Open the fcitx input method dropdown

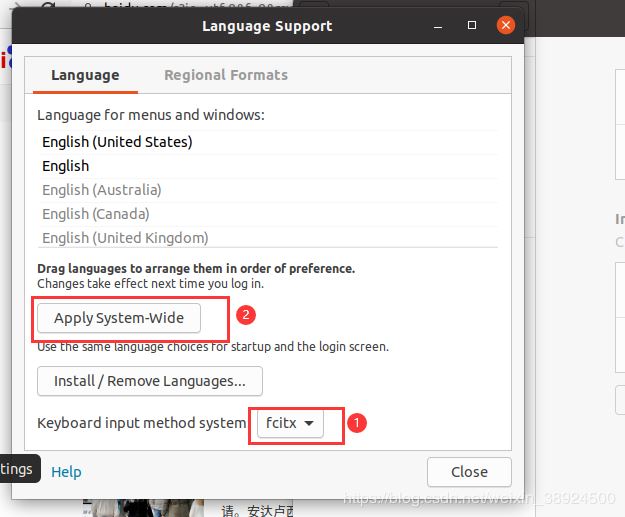coord(290,423)
